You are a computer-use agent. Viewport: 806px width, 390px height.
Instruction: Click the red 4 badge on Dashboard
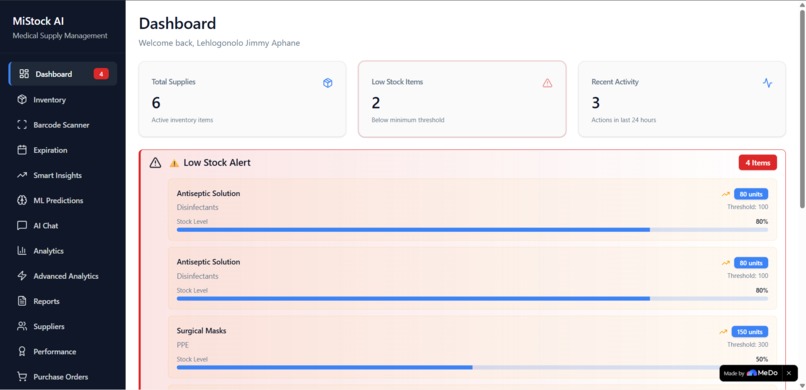(x=101, y=74)
